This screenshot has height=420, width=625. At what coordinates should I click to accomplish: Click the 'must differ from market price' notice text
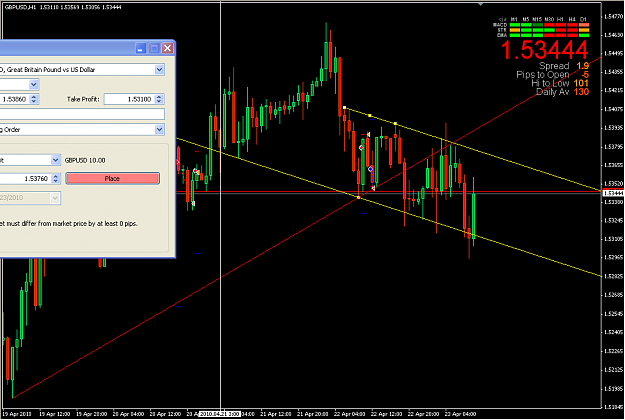point(69,224)
